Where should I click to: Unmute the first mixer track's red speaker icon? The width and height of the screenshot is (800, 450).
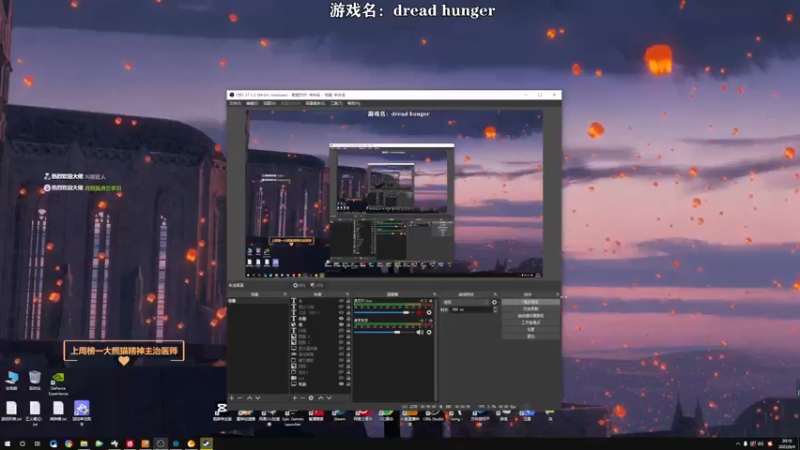click(419, 312)
